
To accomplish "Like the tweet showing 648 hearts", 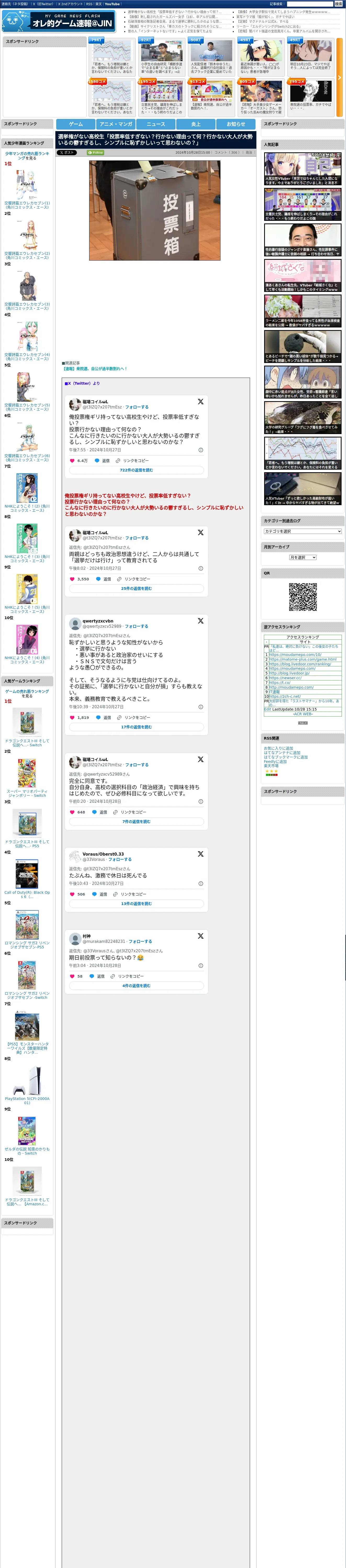I will coord(72,812).
